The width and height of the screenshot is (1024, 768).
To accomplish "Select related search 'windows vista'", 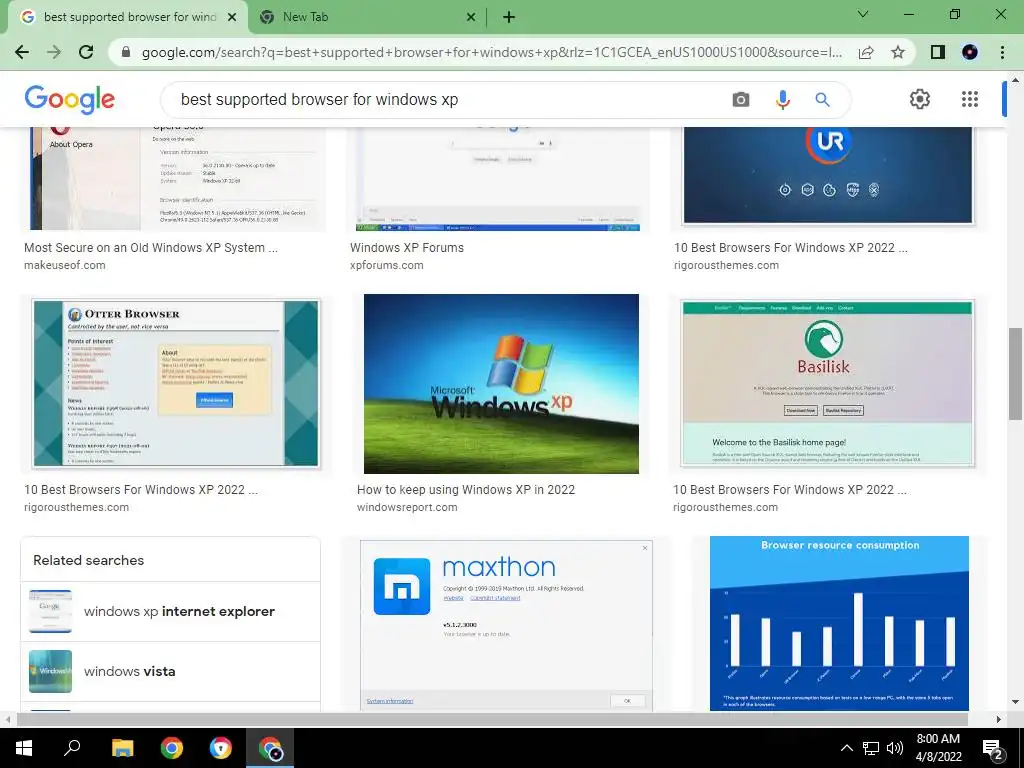I will pyautogui.click(x=170, y=671).
